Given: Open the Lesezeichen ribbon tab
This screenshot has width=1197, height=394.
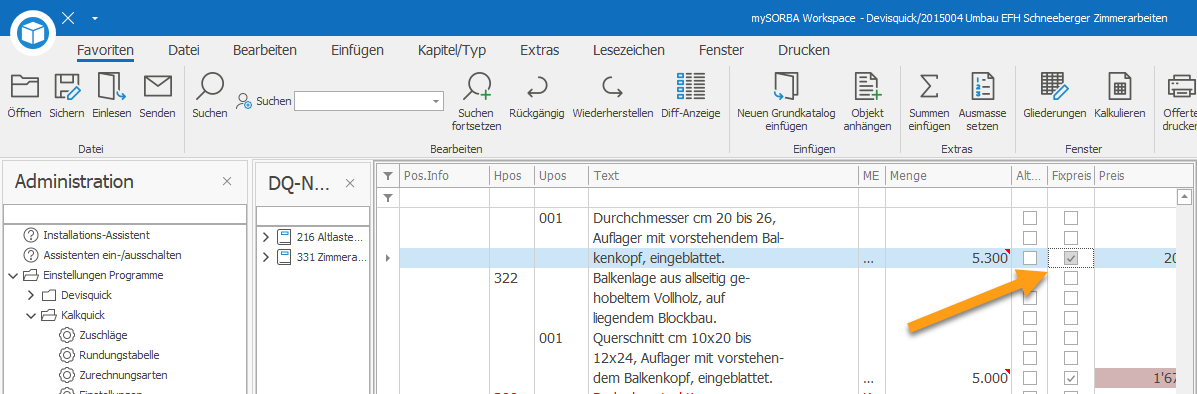Looking at the screenshot, I should tap(628, 50).
